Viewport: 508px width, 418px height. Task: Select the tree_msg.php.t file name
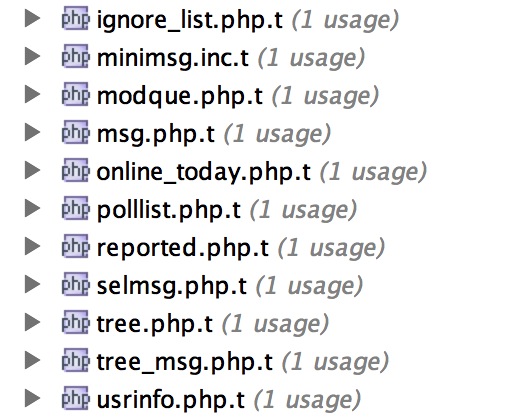(185, 362)
